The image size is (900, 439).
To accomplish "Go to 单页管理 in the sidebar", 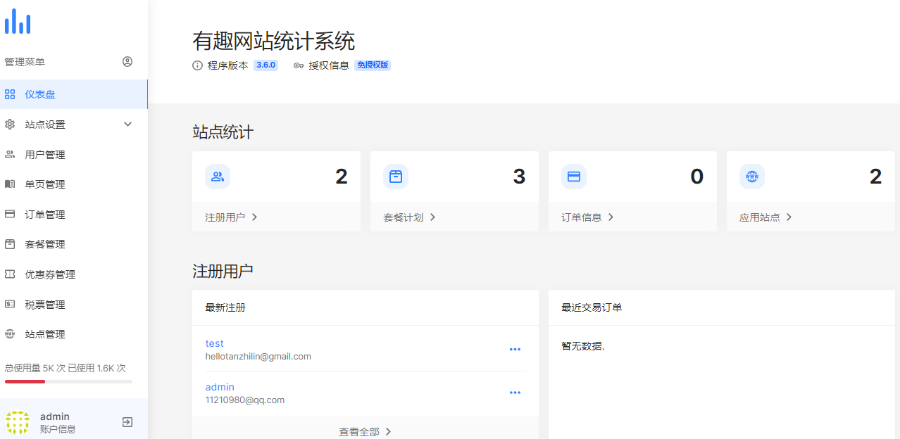I will tap(73, 184).
